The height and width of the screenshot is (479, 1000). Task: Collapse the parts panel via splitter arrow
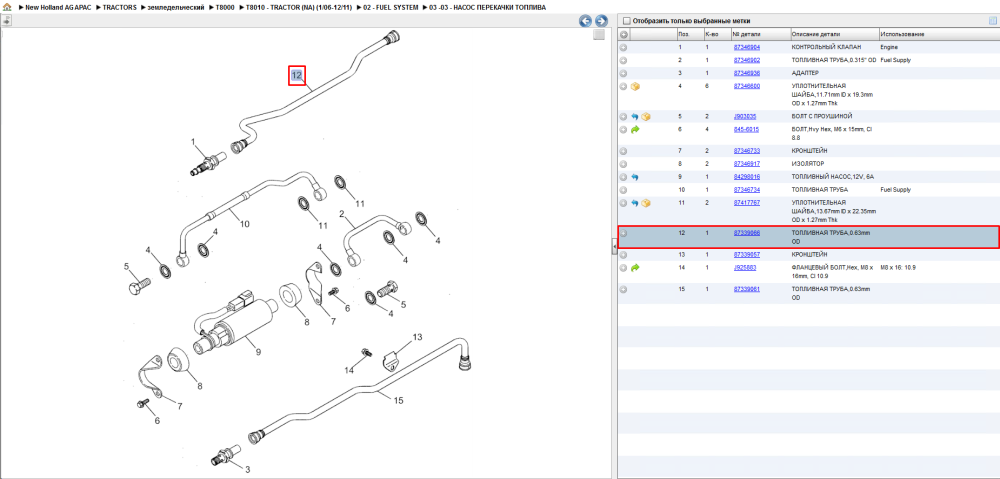[614, 245]
